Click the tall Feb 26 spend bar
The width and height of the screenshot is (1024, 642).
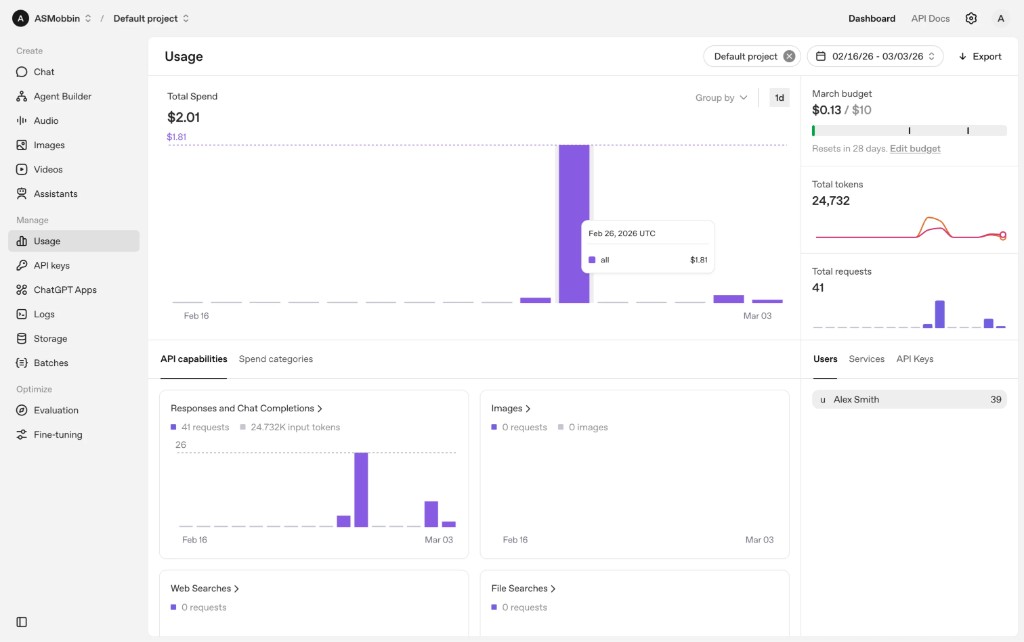[573, 223]
